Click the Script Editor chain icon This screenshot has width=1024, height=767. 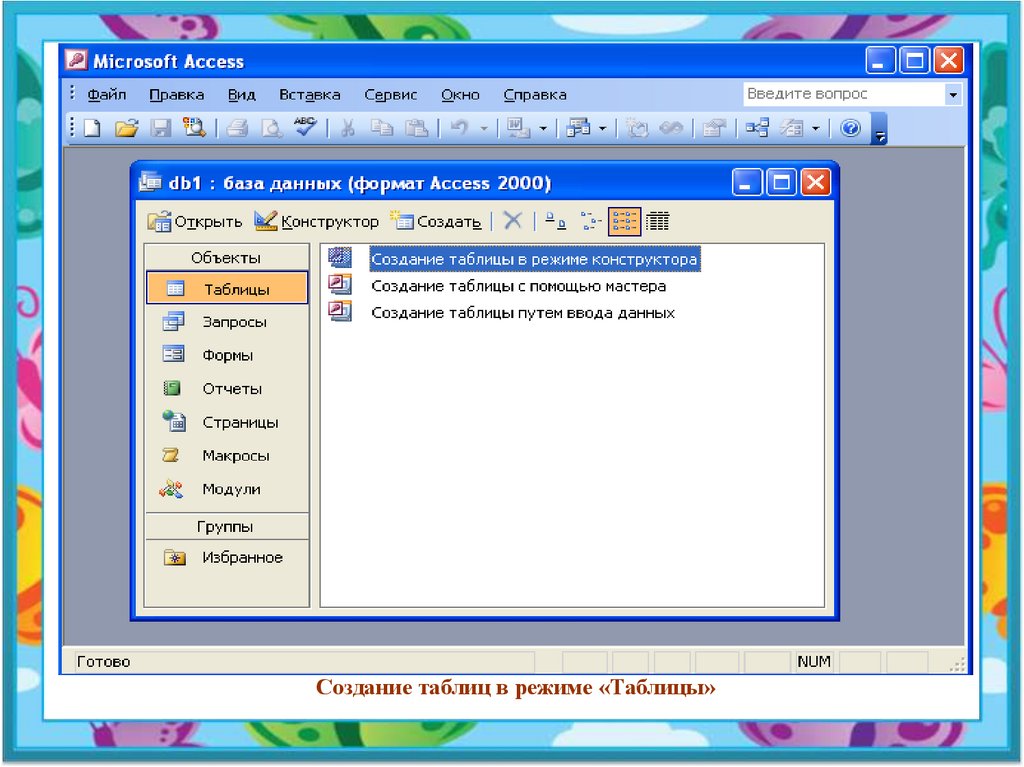click(x=671, y=127)
